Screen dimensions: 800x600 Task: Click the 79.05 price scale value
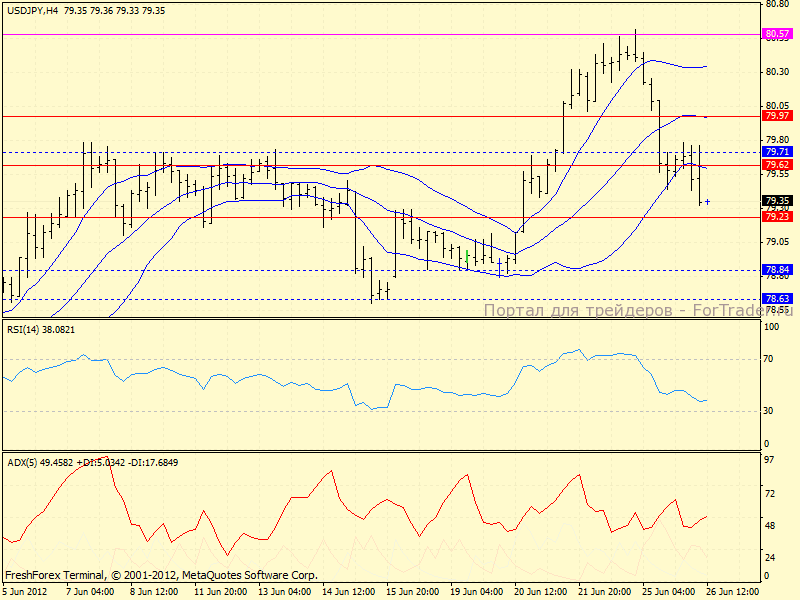(777, 241)
